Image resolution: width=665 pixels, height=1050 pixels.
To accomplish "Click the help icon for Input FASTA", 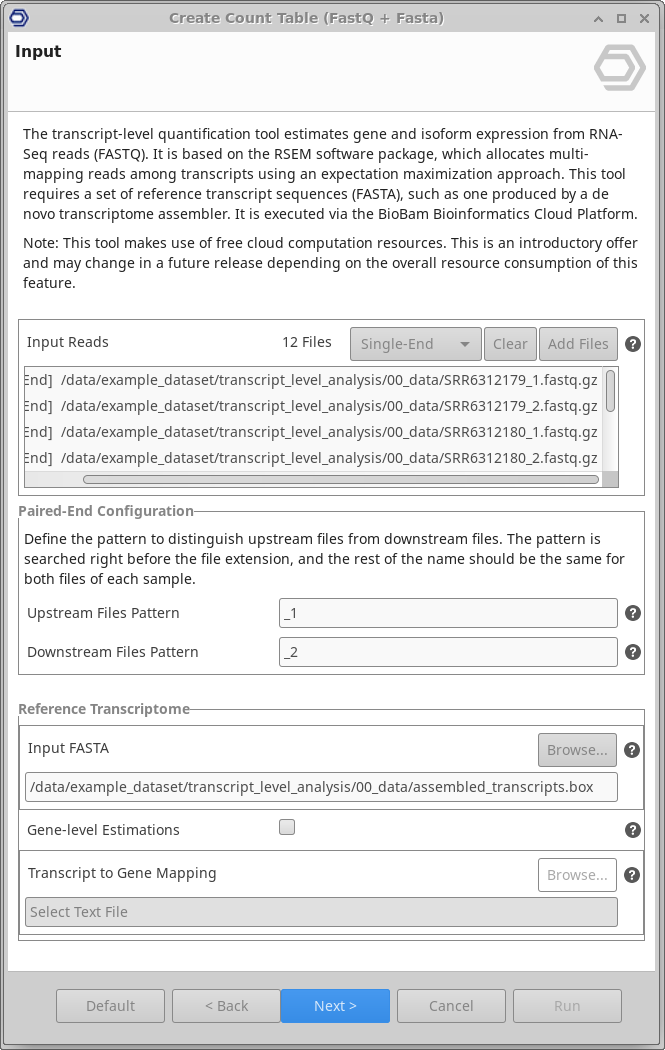I will [x=633, y=750].
